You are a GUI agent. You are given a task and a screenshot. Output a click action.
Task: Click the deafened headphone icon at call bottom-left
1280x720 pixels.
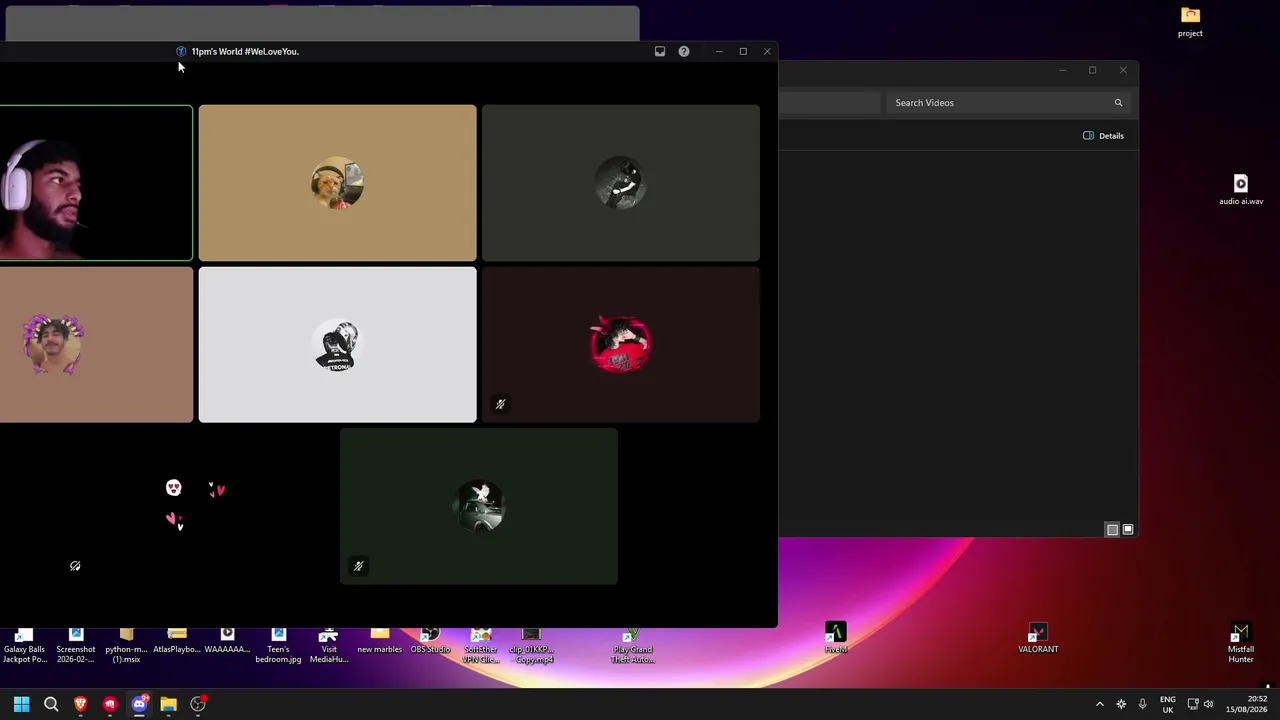click(75, 566)
